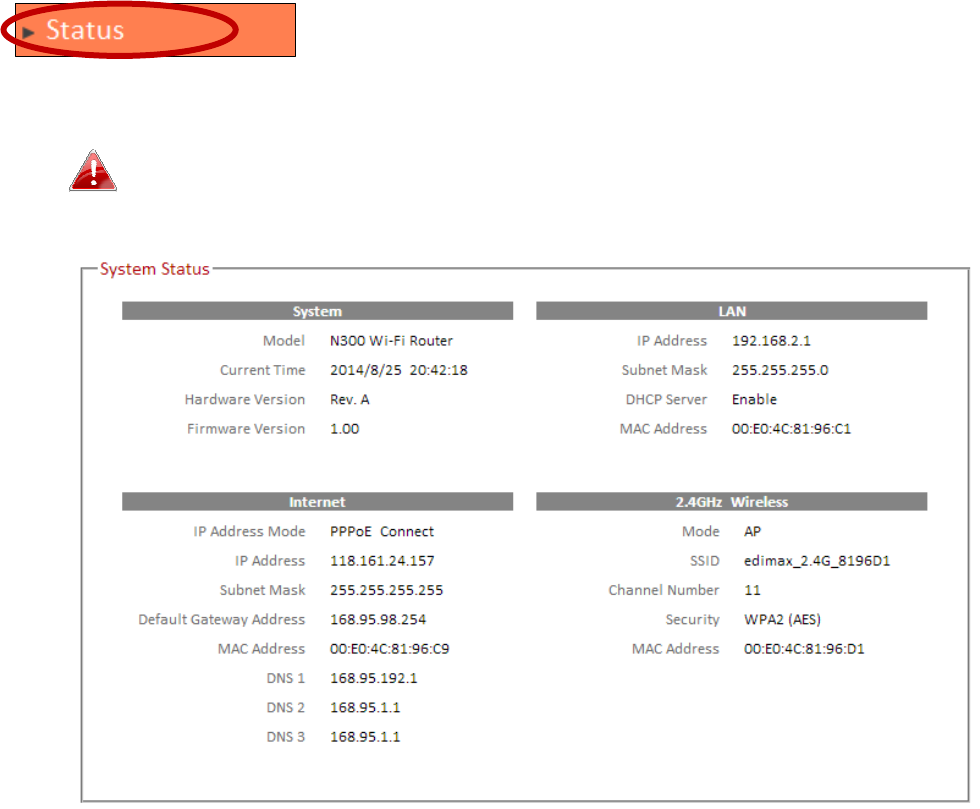Click the Current Time label

point(262,370)
